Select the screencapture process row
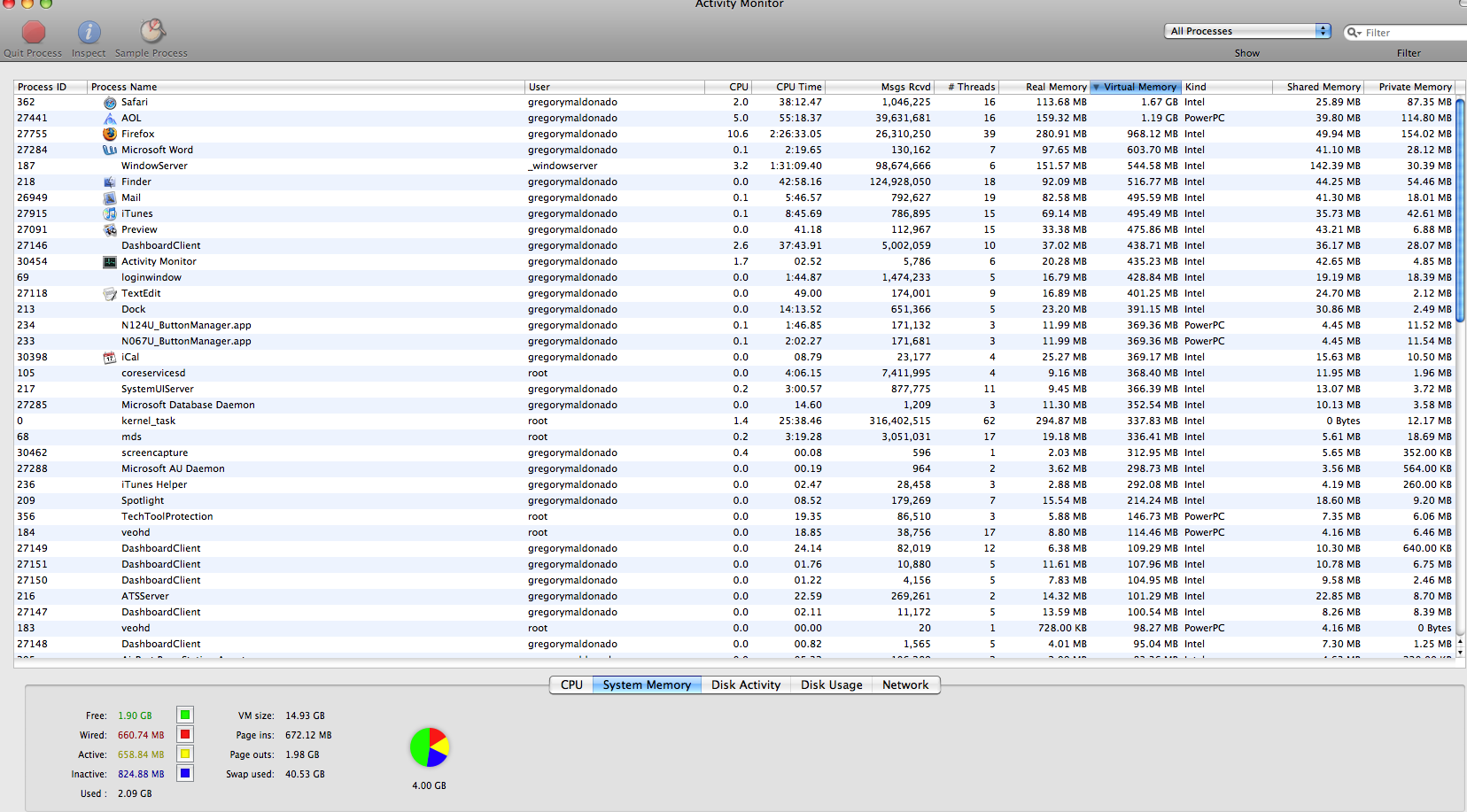This screenshot has width=1467, height=812. (734, 453)
